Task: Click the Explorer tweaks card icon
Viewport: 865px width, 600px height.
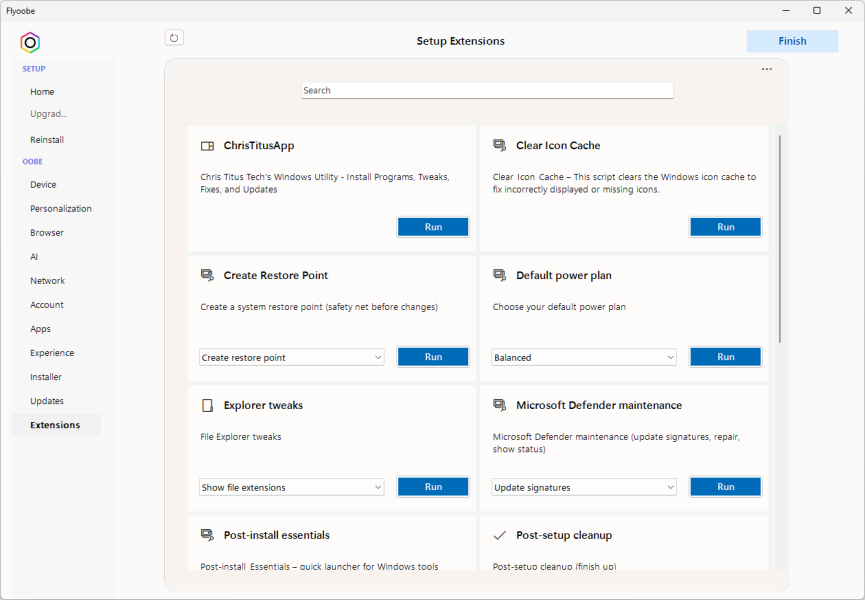Action: 207,406
